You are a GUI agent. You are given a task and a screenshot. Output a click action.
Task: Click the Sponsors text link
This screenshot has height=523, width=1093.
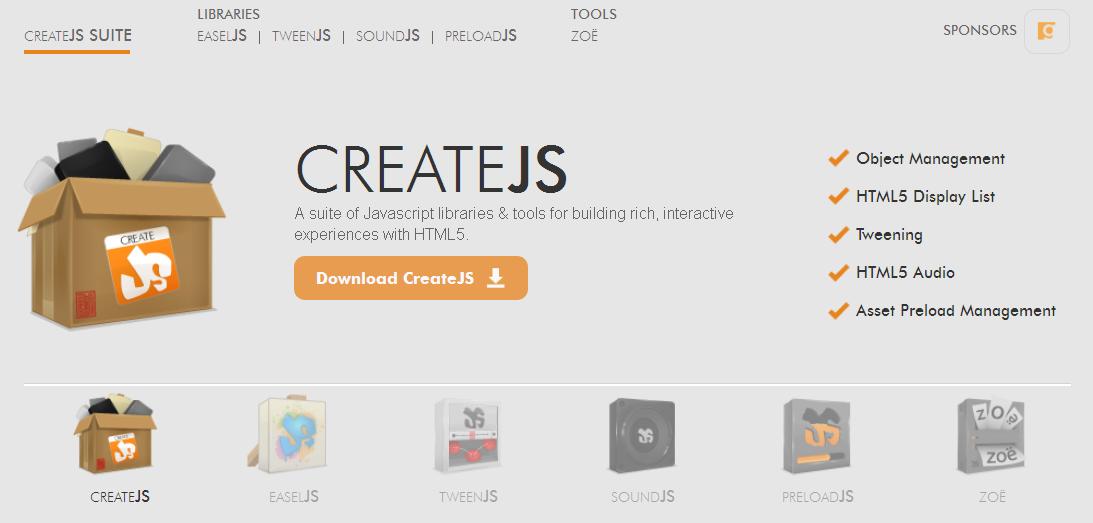pos(979,30)
